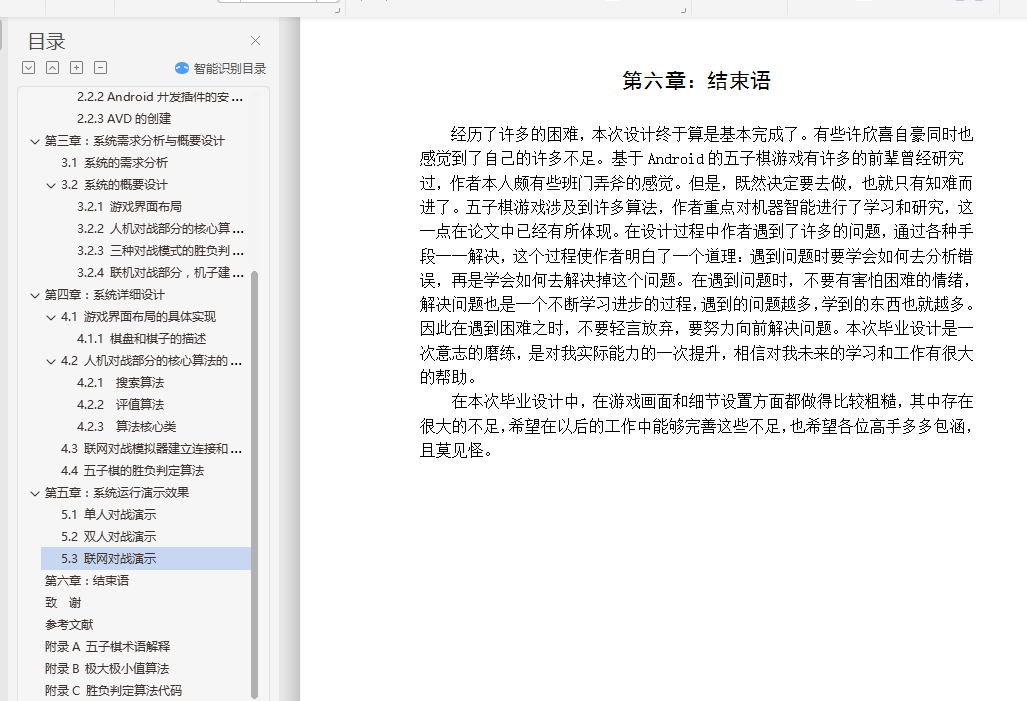Click the paragraph starting 经历了许多的困难
1027x701 pixels.
(x=696, y=256)
